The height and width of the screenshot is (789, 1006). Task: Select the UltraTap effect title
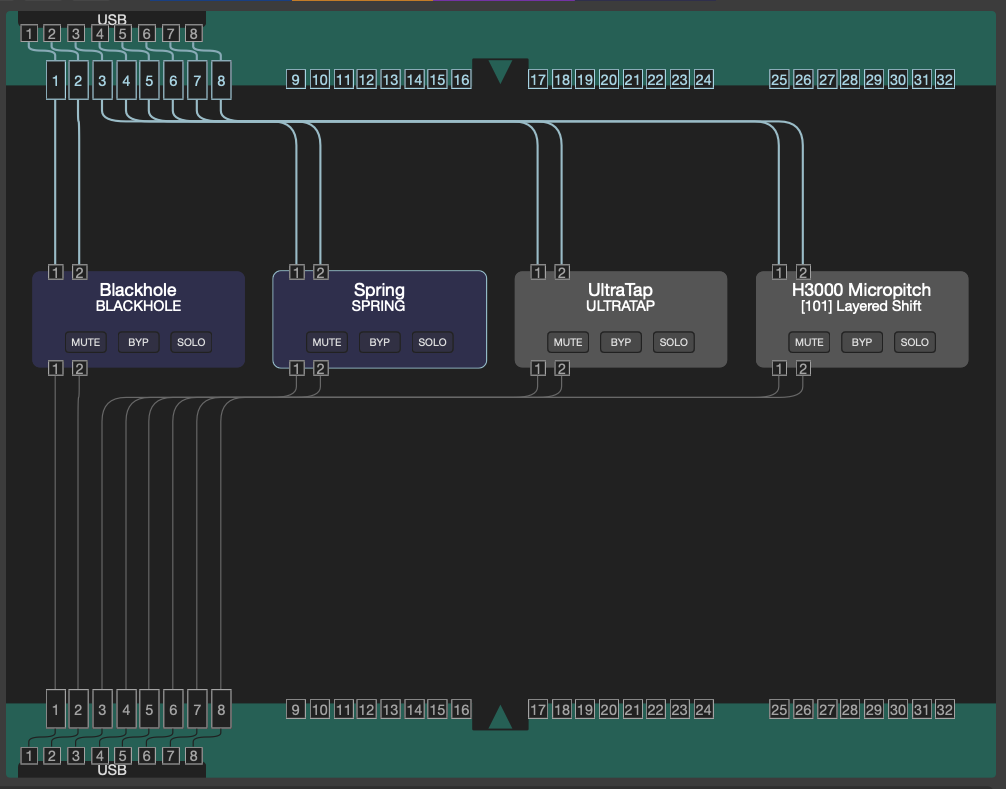pos(620,290)
